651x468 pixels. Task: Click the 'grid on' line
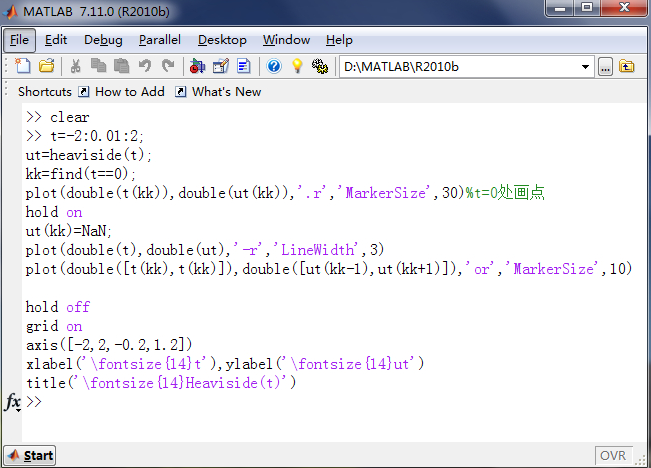[54, 326]
